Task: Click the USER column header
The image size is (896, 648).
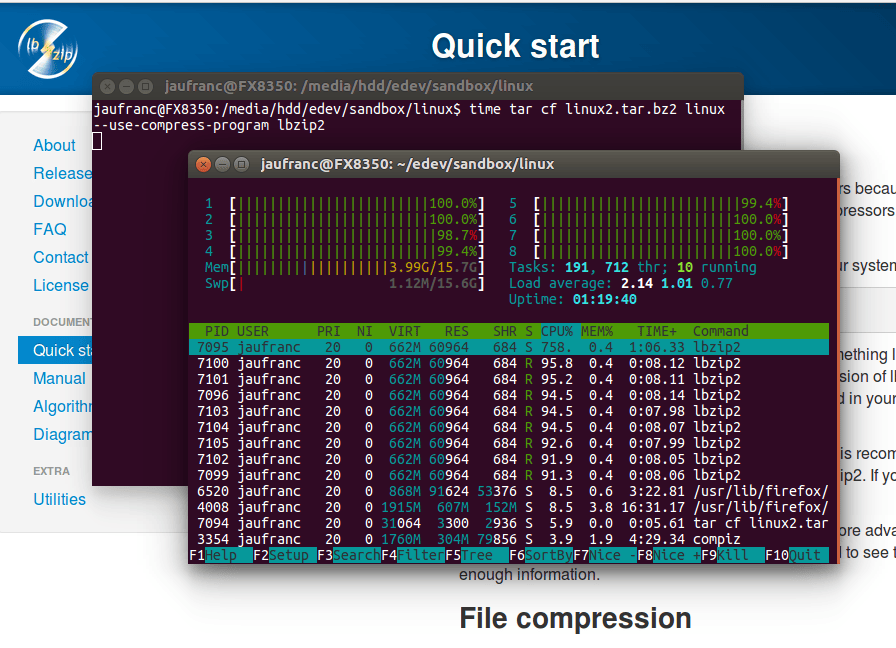Action: point(253,331)
